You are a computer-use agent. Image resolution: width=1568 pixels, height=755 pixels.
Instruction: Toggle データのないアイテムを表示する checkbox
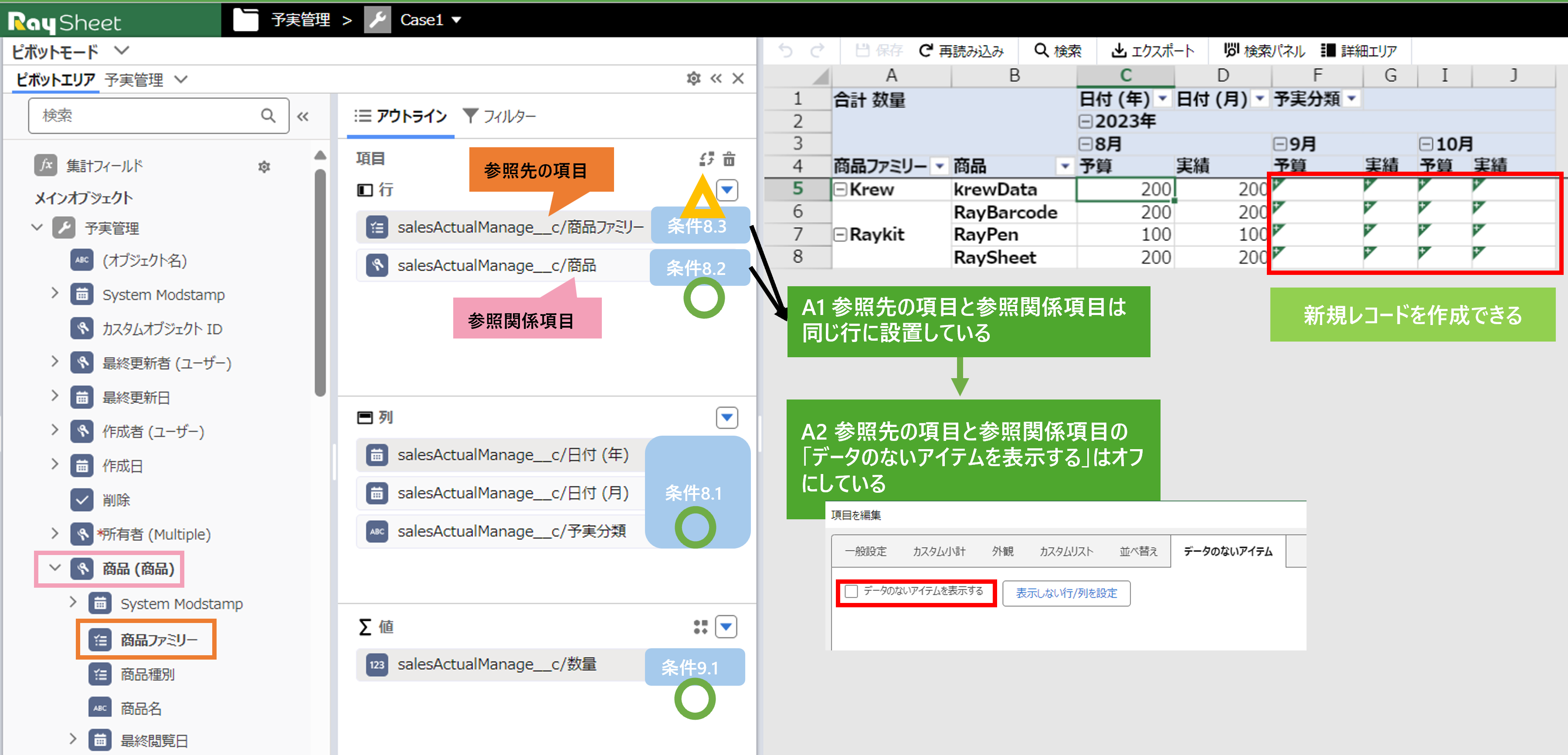click(851, 591)
